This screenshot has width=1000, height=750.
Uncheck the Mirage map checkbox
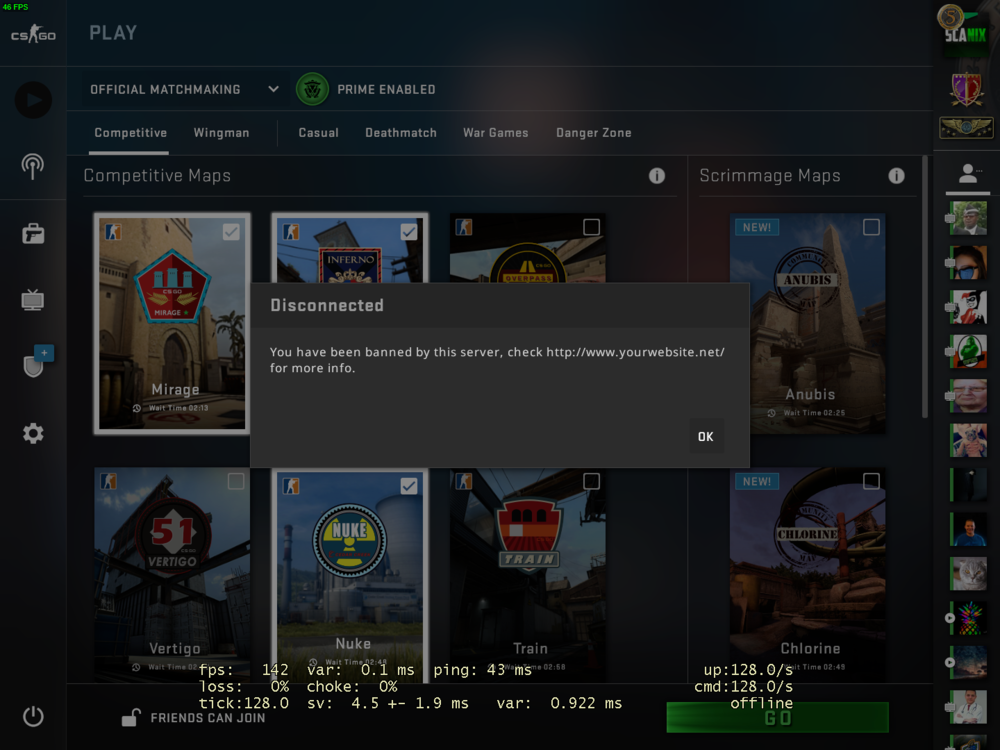[x=232, y=232]
